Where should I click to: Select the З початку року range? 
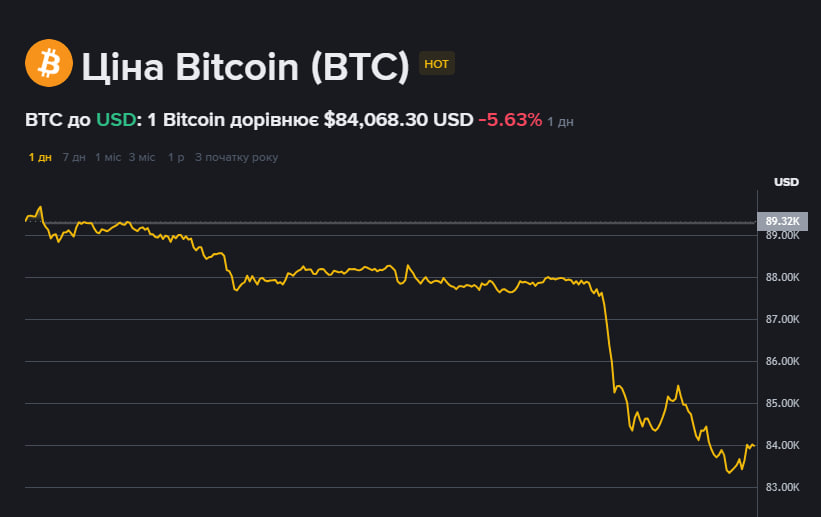(x=236, y=157)
